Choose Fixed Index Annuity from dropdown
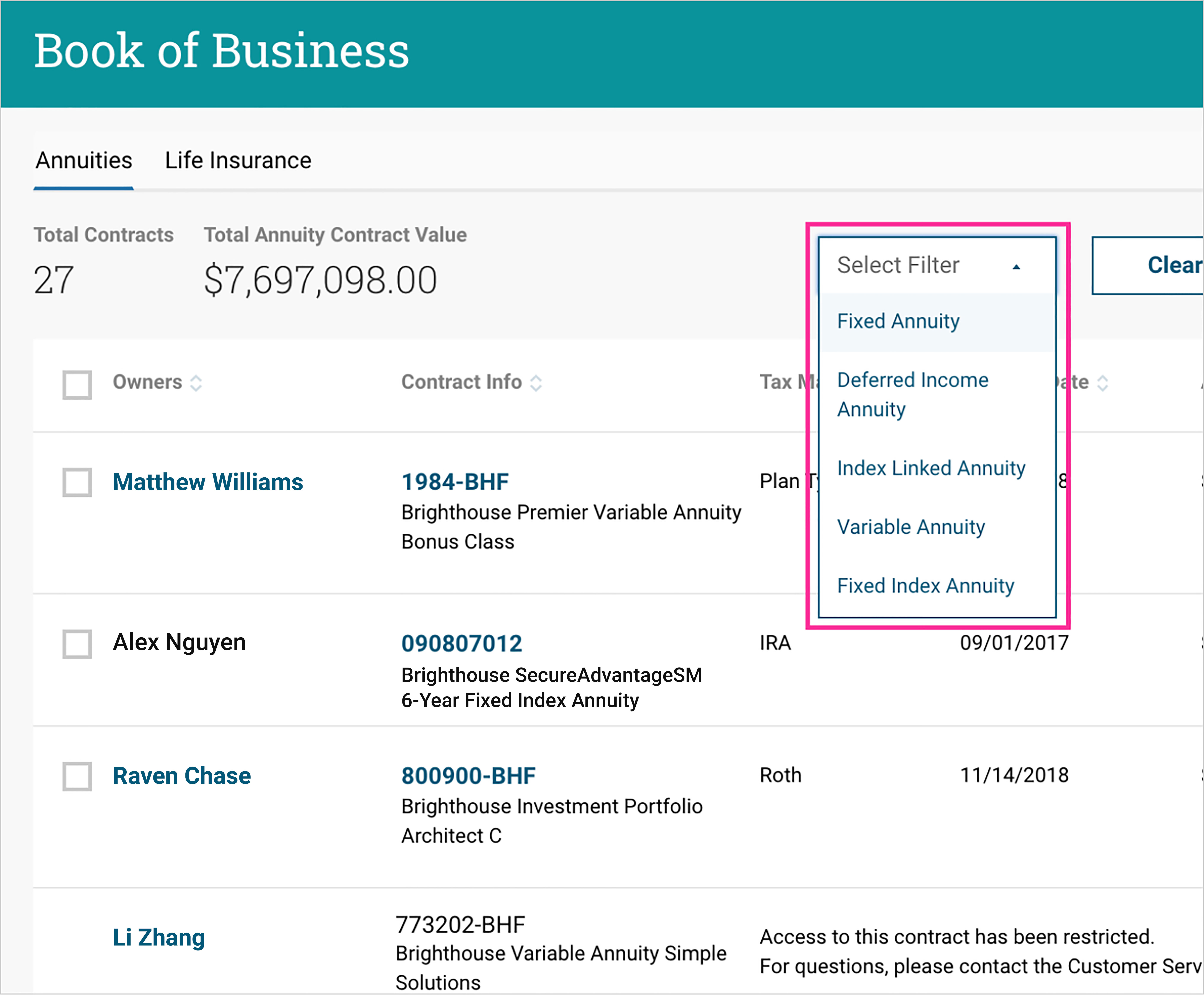Viewport: 1204px width, 995px height. pos(925,586)
